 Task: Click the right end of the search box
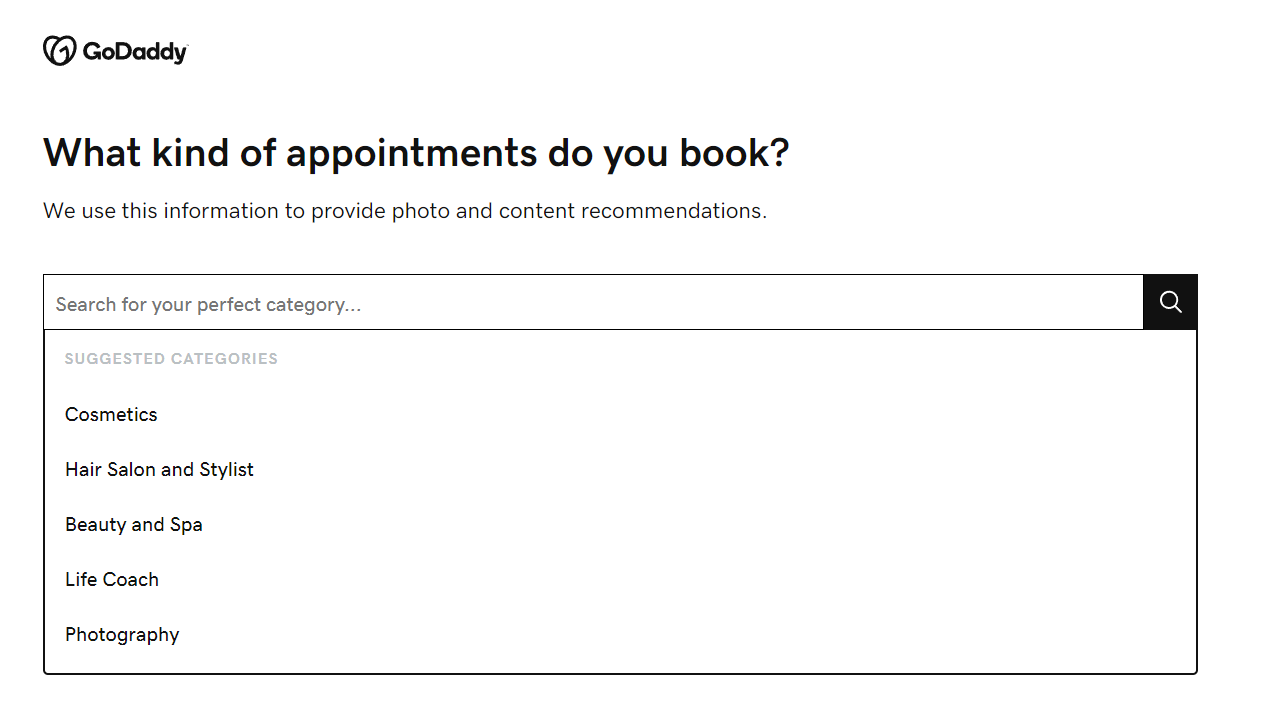coord(1110,303)
